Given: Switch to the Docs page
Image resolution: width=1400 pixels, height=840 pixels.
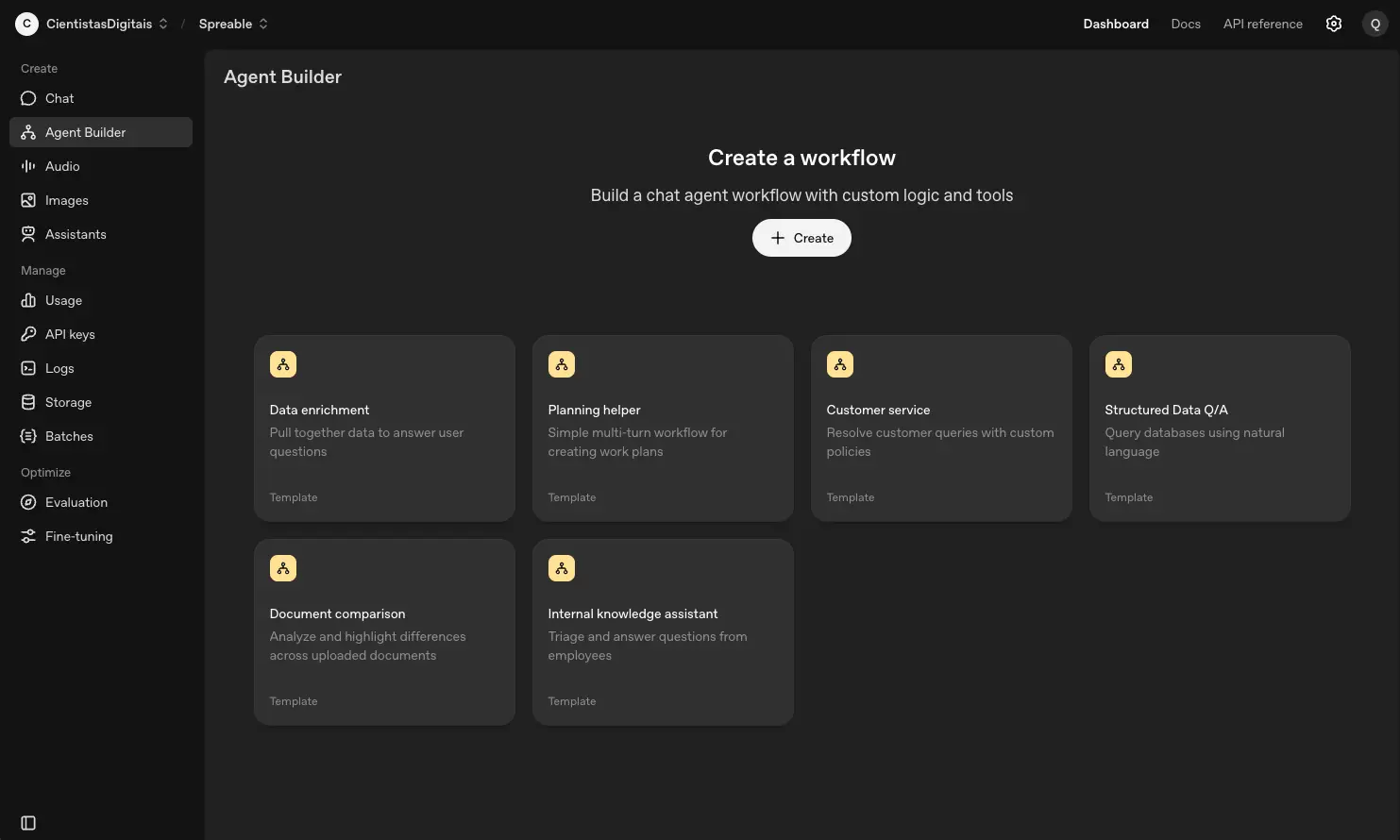Looking at the screenshot, I should tap(1186, 24).
